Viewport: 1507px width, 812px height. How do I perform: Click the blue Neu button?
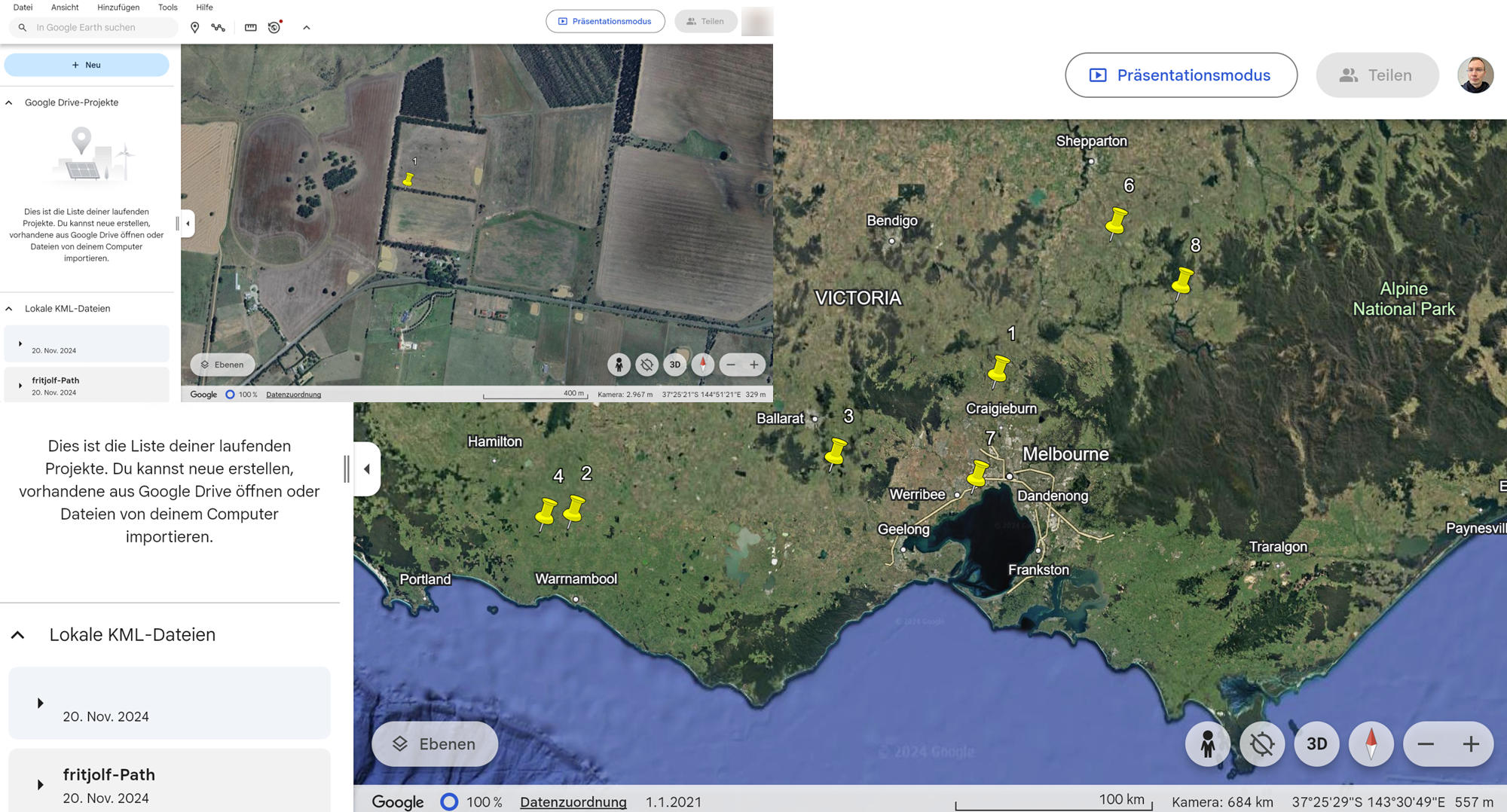87,65
